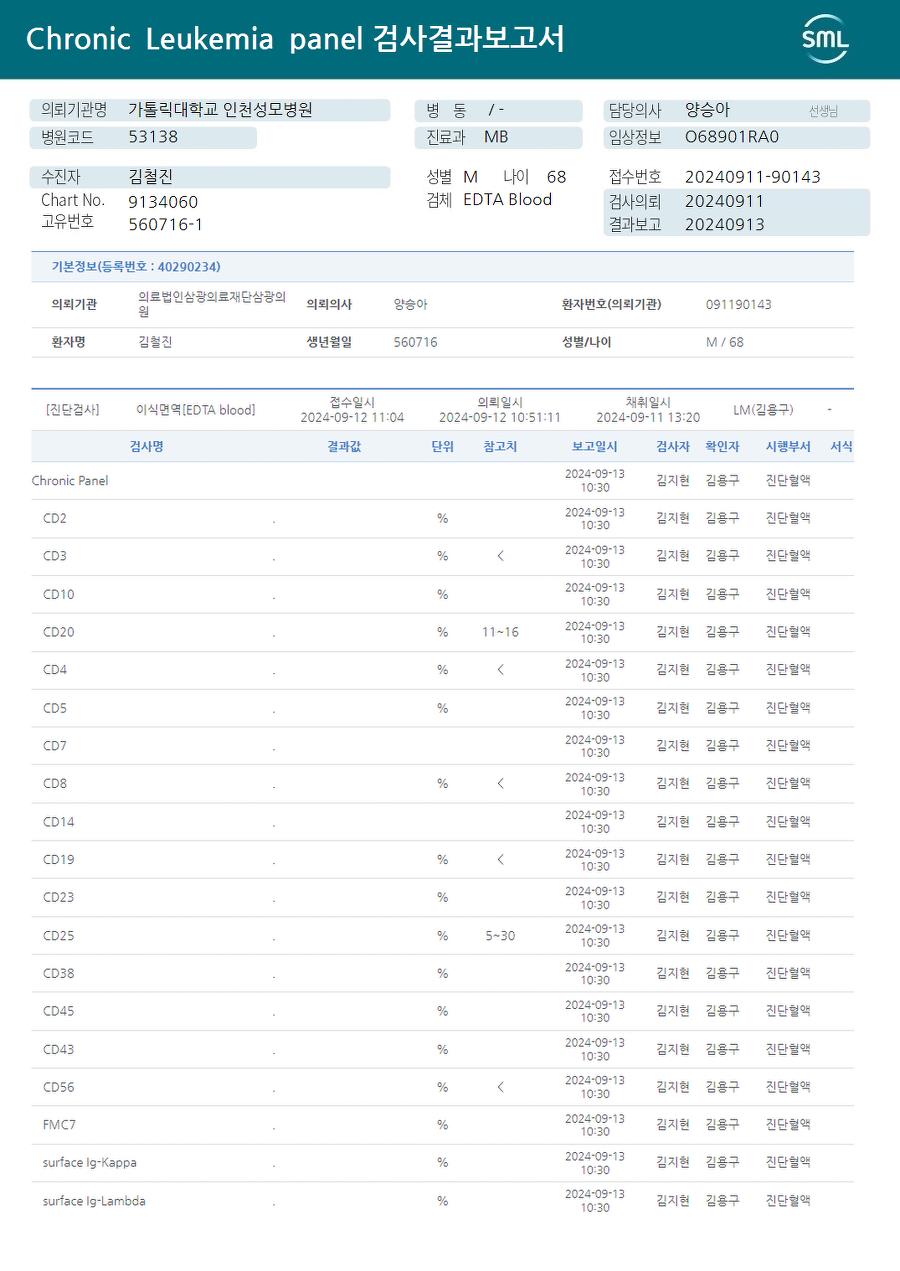Screen dimensions: 900x1271
Task: Click the '[진단검사]' label
Action: pos(72,410)
